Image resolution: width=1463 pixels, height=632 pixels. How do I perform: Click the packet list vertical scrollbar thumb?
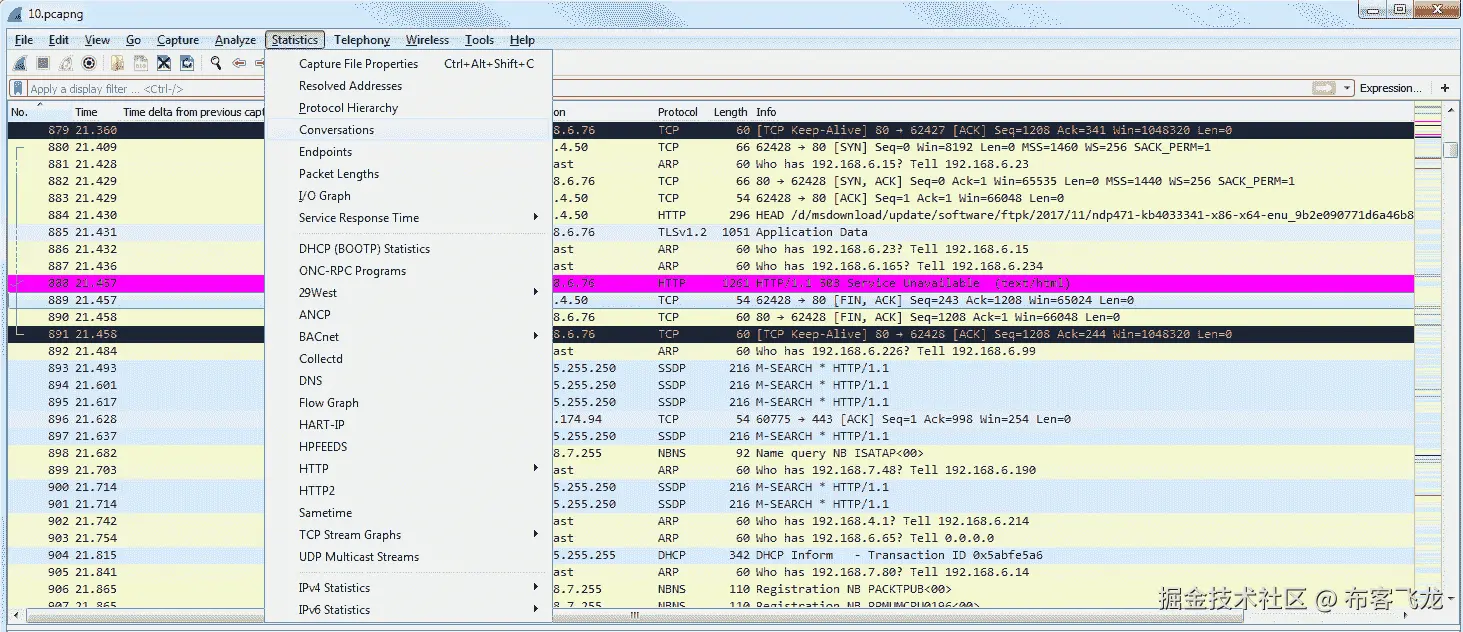[1451, 149]
